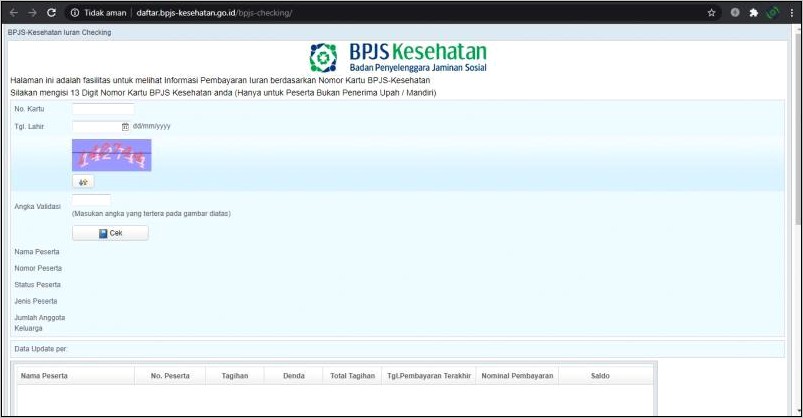
Task: Click the 'Jumlah Anggota Keluarga' label
Action: 39,323
